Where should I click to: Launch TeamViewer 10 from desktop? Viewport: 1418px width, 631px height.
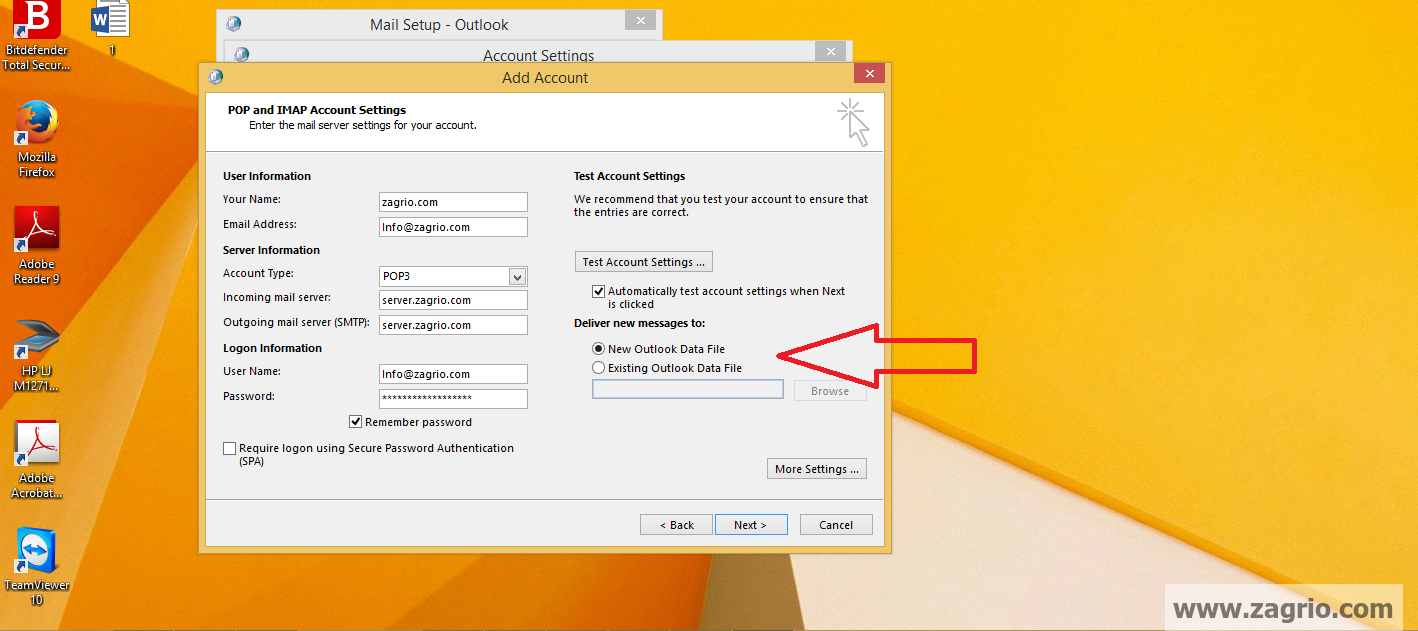37,567
